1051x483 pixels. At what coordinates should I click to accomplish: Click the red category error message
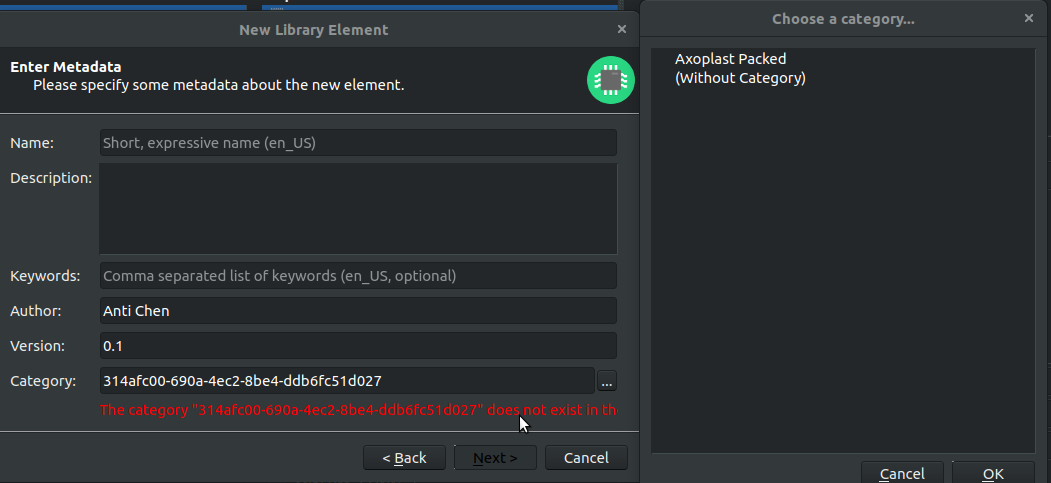pyautogui.click(x=359, y=410)
